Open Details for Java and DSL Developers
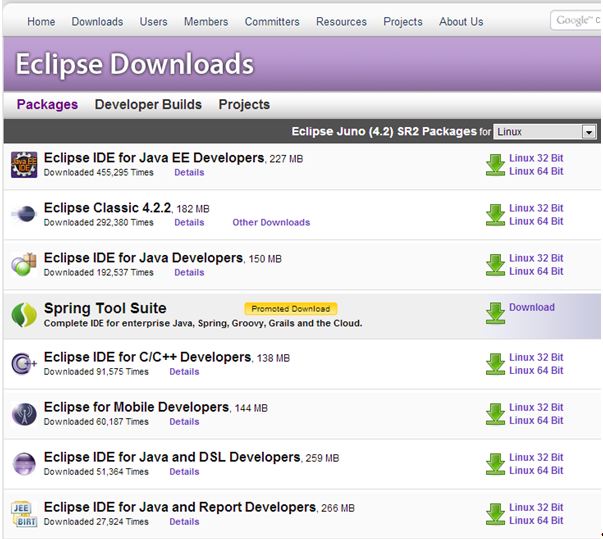The height and width of the screenshot is (539, 603). tap(184, 472)
